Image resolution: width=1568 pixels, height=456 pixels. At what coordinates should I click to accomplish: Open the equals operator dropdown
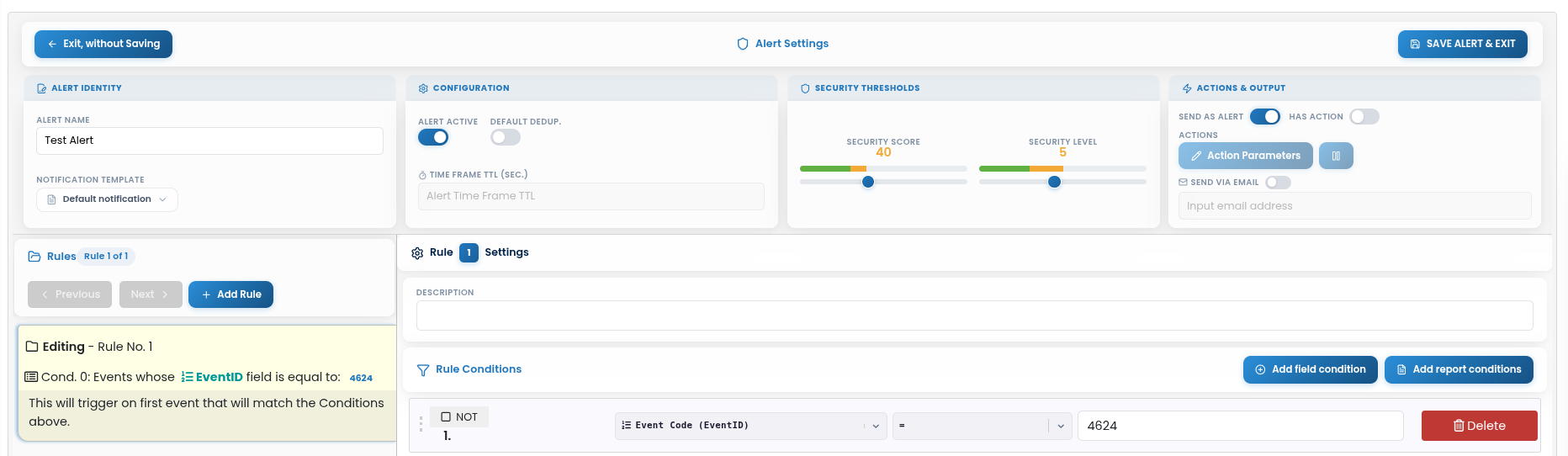pos(982,426)
